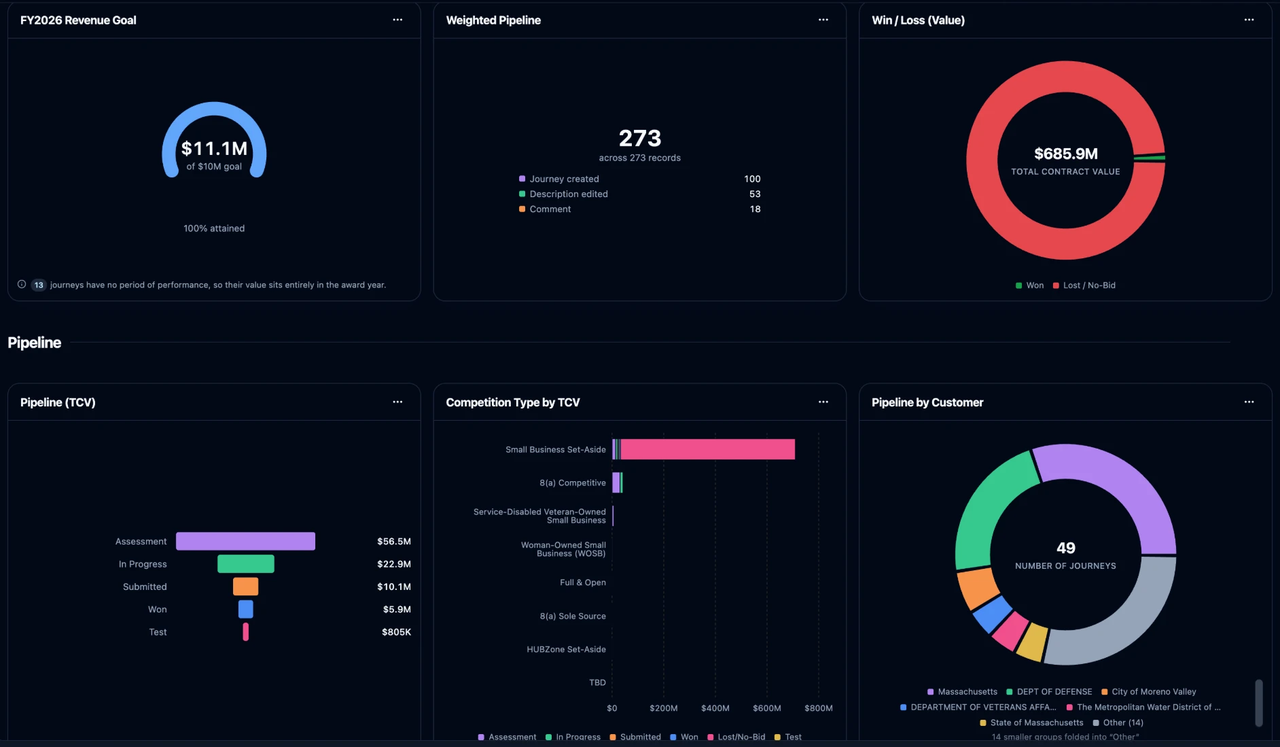Click the info icon beside journeys note

pos(22,285)
